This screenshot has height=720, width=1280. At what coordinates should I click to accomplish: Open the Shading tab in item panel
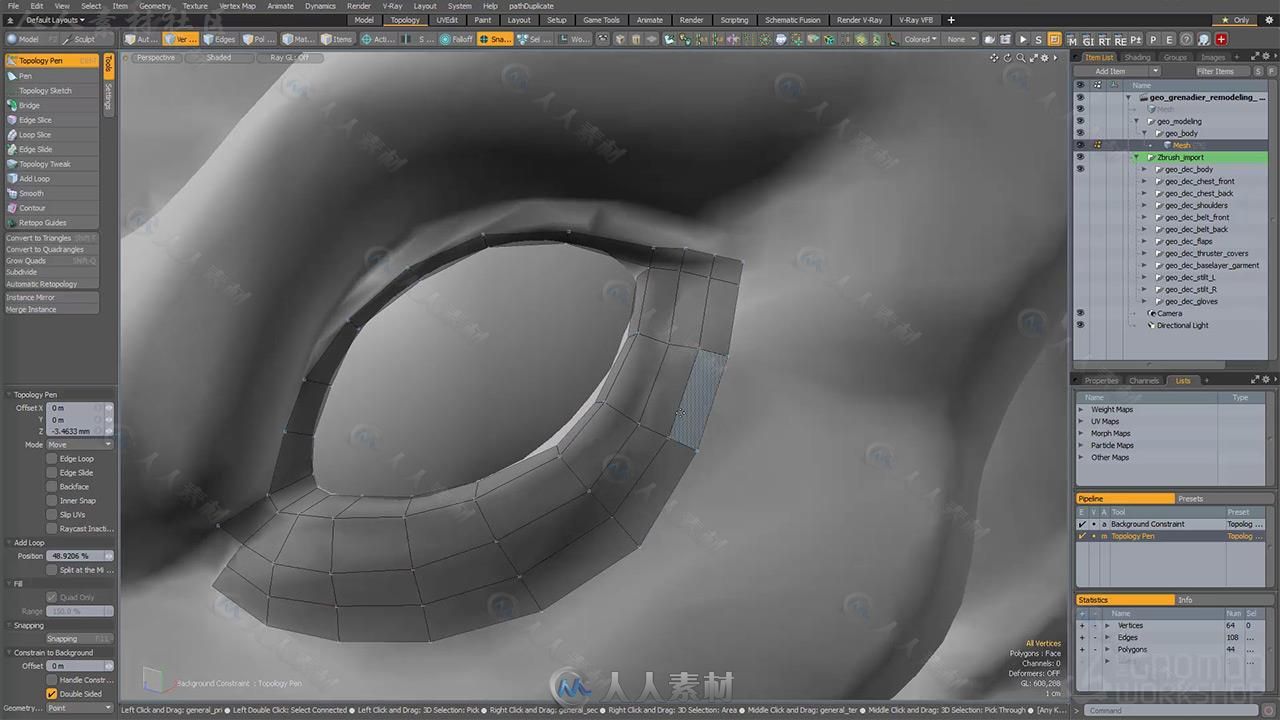(1138, 57)
